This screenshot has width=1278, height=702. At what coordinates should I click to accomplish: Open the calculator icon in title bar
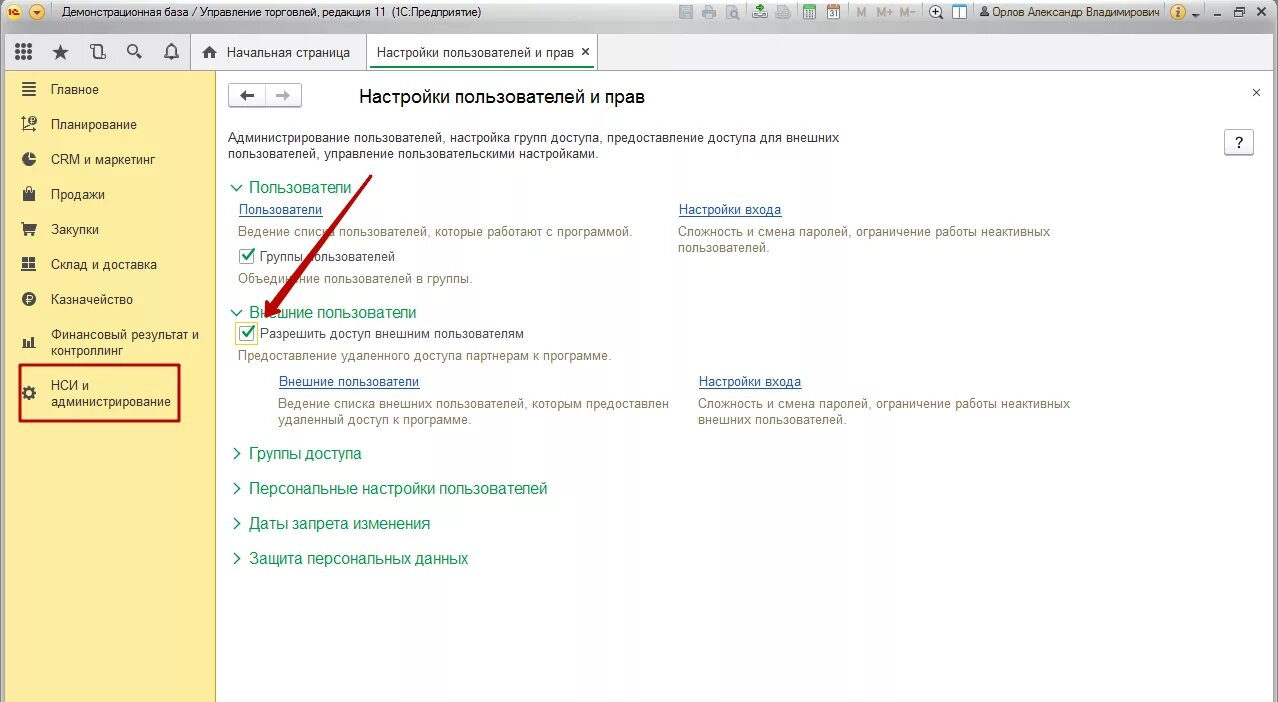[808, 12]
